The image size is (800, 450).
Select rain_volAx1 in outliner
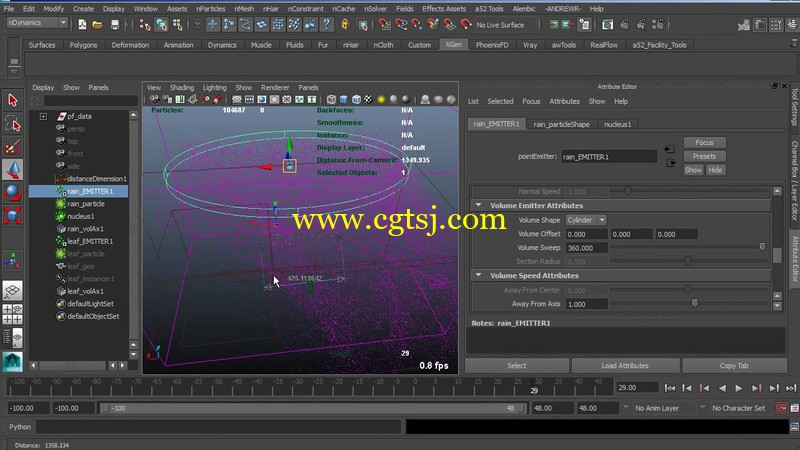tap(86, 229)
